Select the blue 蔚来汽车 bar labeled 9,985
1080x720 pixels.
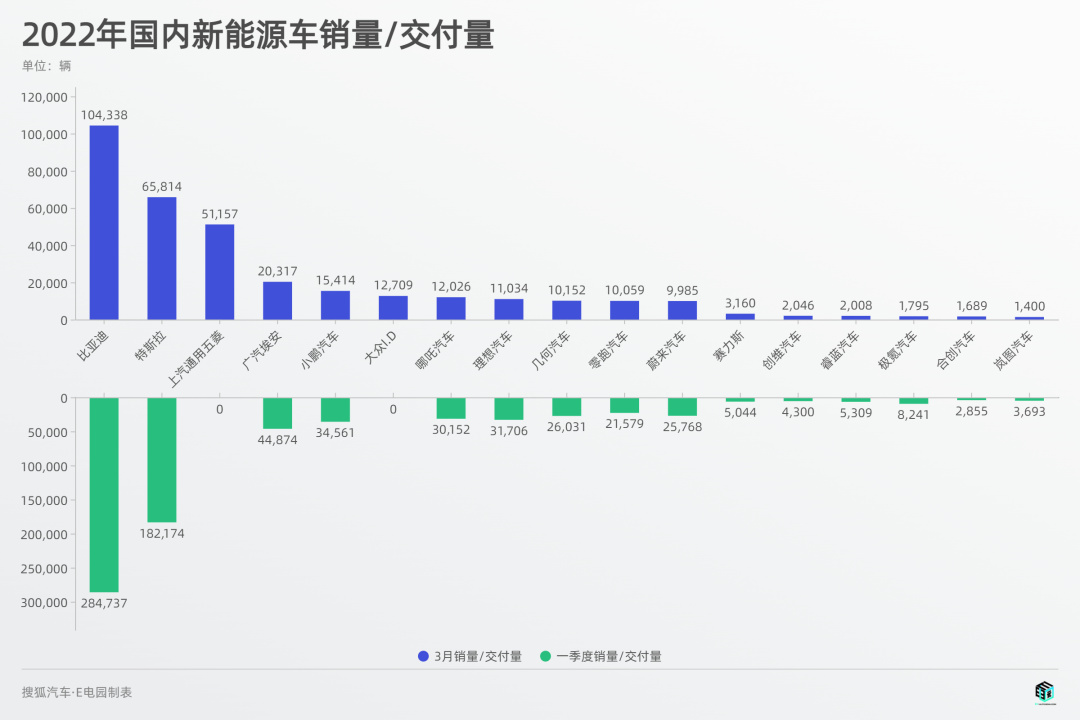point(683,310)
